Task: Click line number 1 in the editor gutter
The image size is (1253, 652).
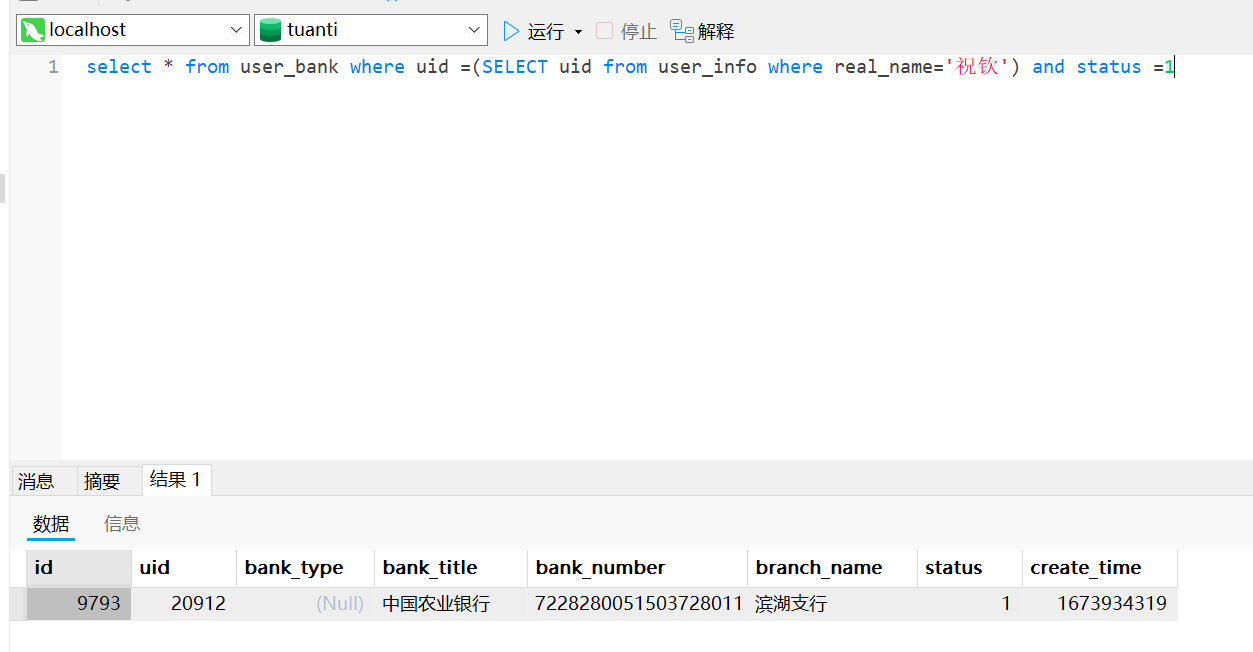Action: pos(53,67)
